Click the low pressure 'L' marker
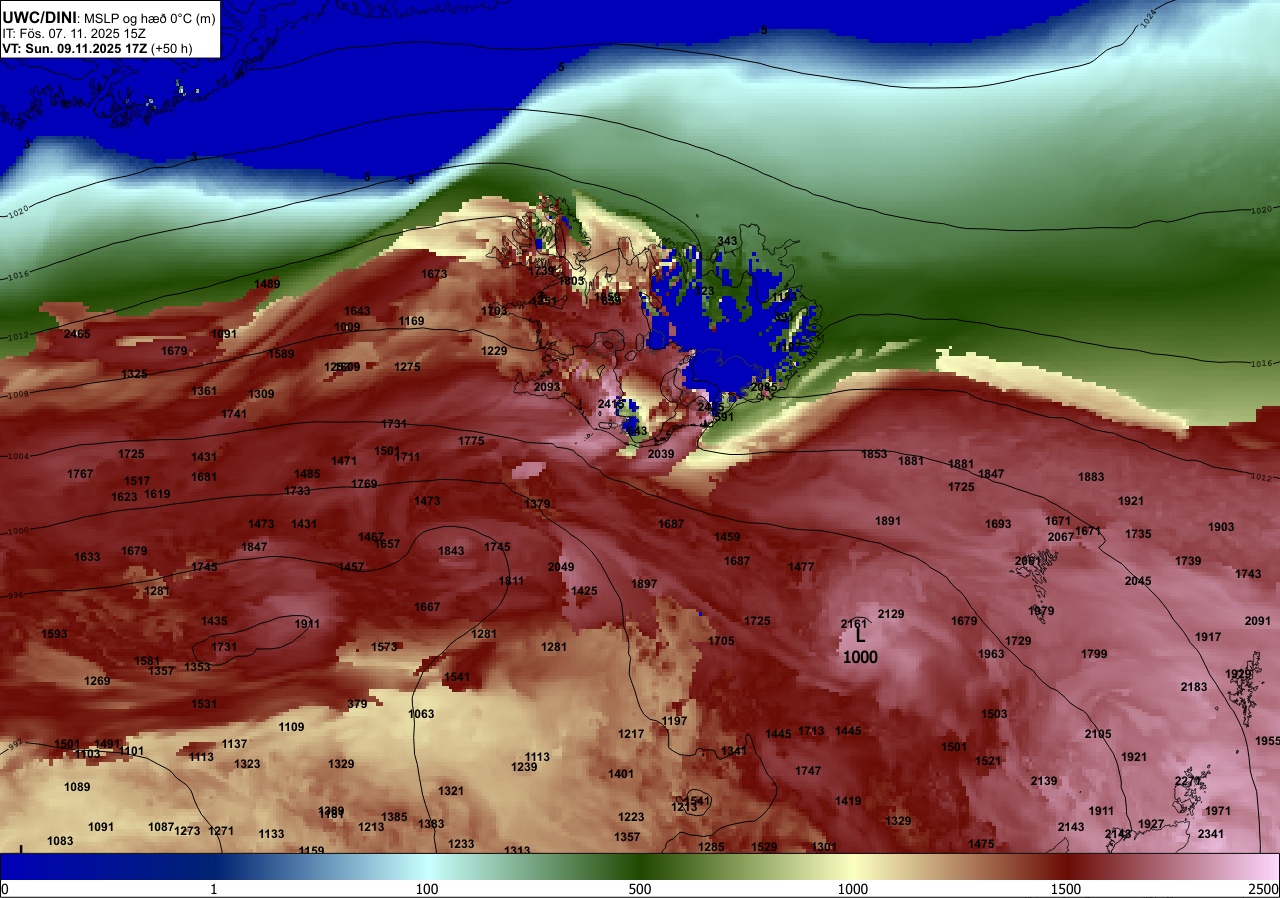The width and height of the screenshot is (1280, 898). coord(859,635)
